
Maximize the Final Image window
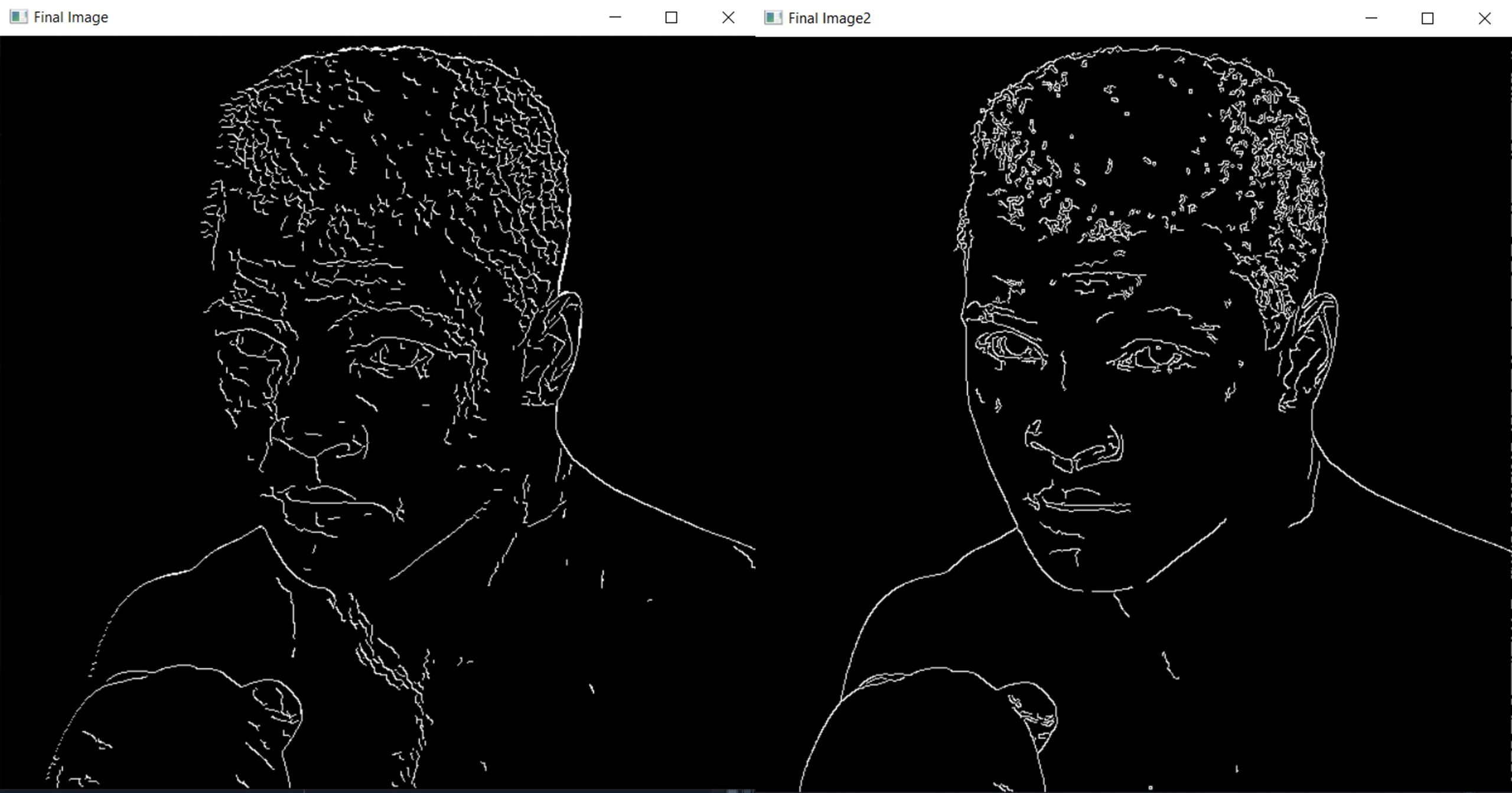pyautogui.click(x=671, y=17)
